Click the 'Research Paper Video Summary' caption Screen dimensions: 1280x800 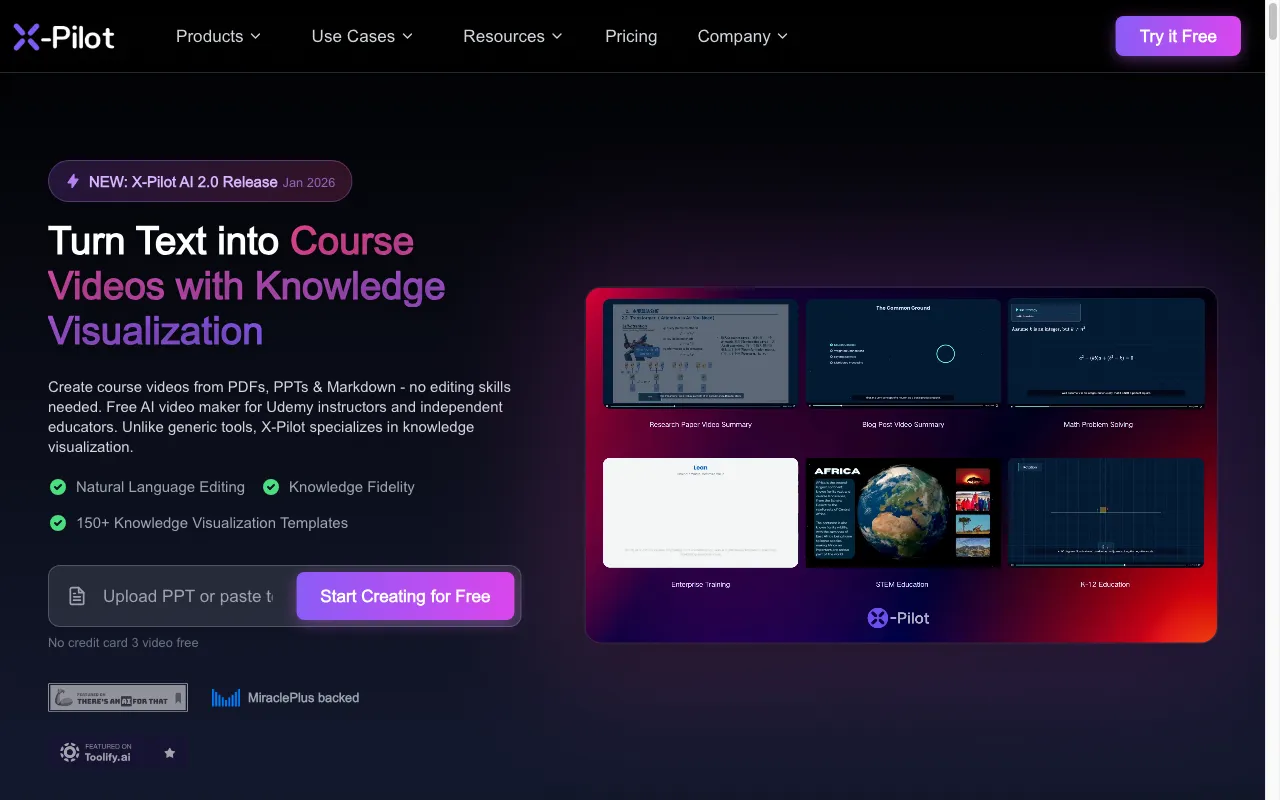(700, 424)
